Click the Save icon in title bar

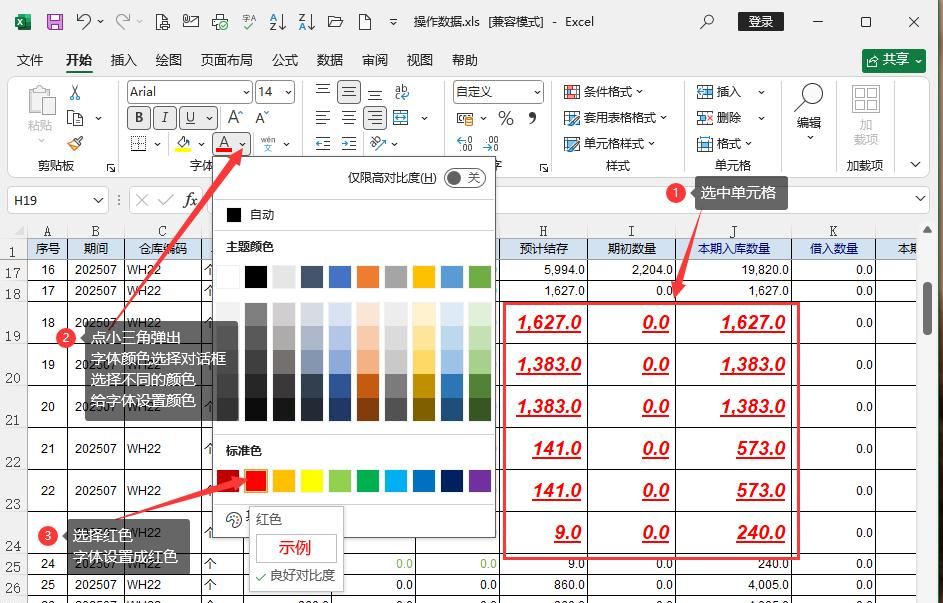tap(54, 21)
